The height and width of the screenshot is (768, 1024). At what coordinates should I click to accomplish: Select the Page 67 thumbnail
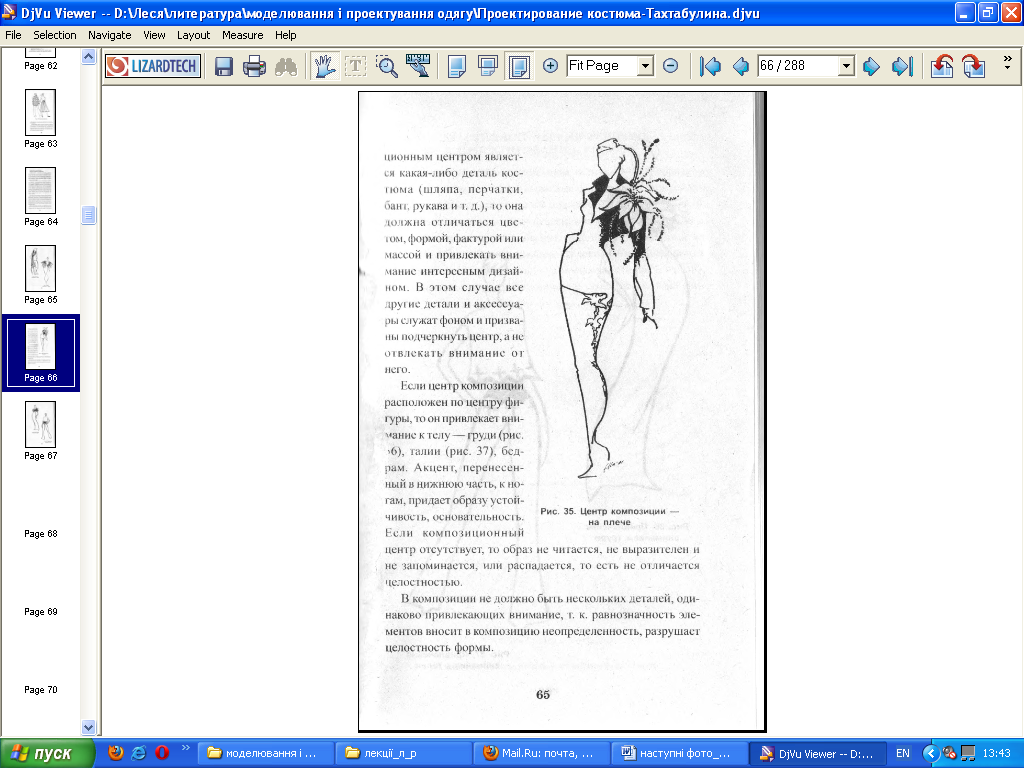pos(40,424)
